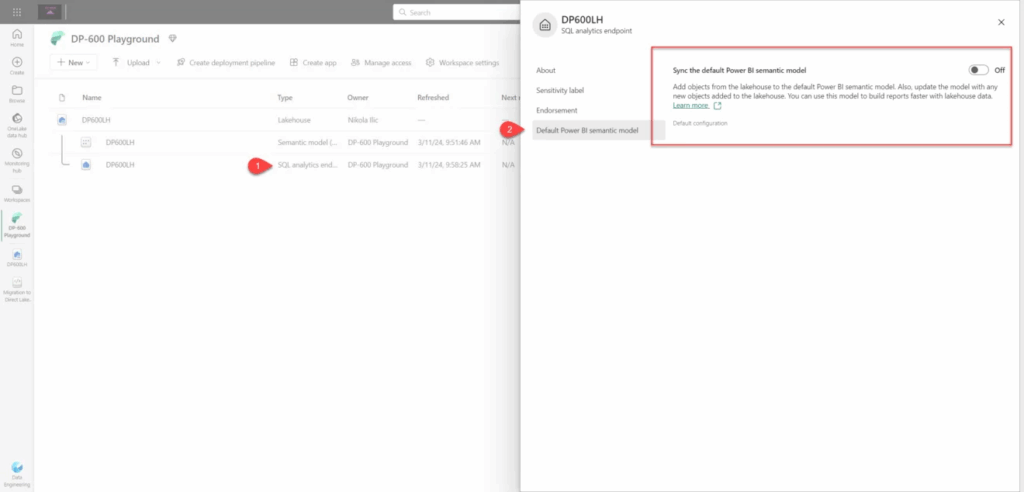Click the DP600LH panel header icon

[545, 25]
